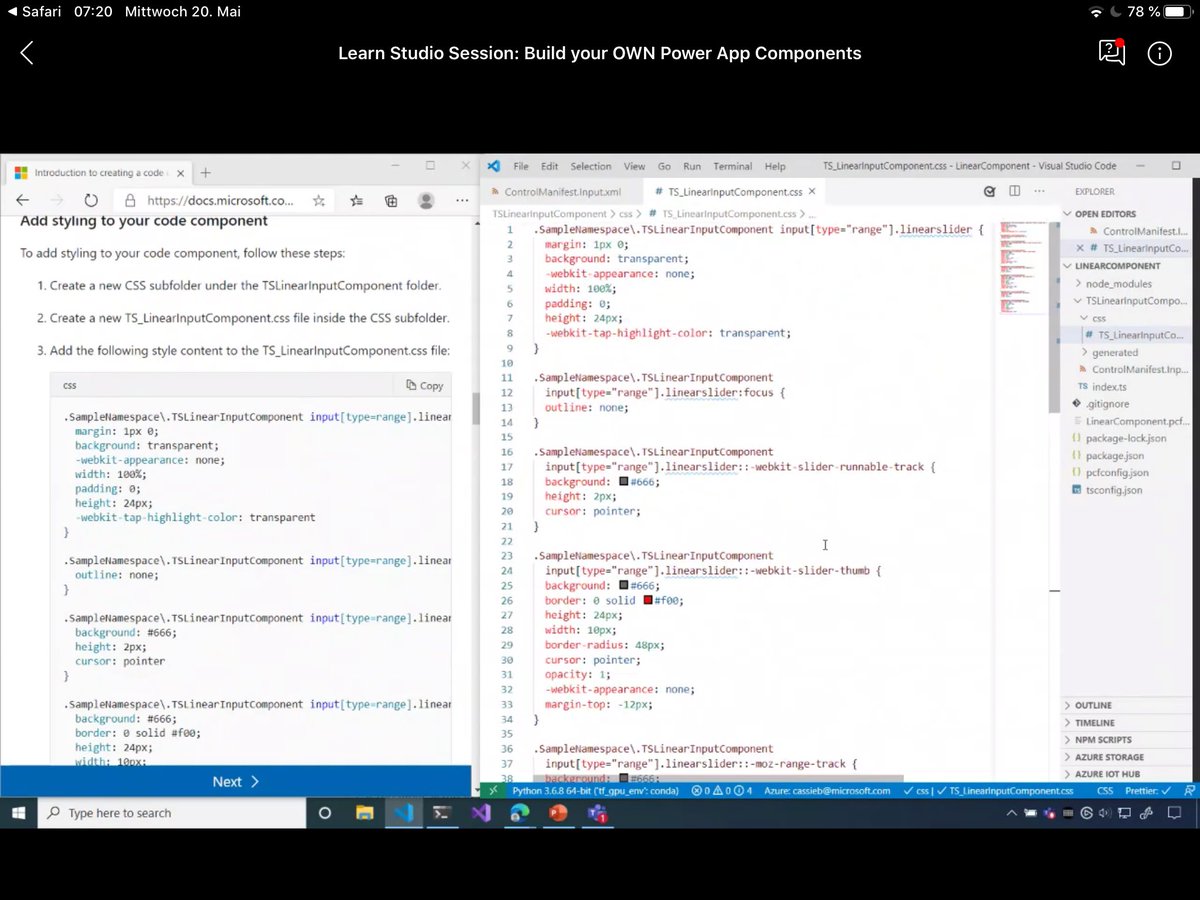Click Azure: cassieb@microsoft.com in status bar
1200x900 pixels.
(x=826, y=790)
